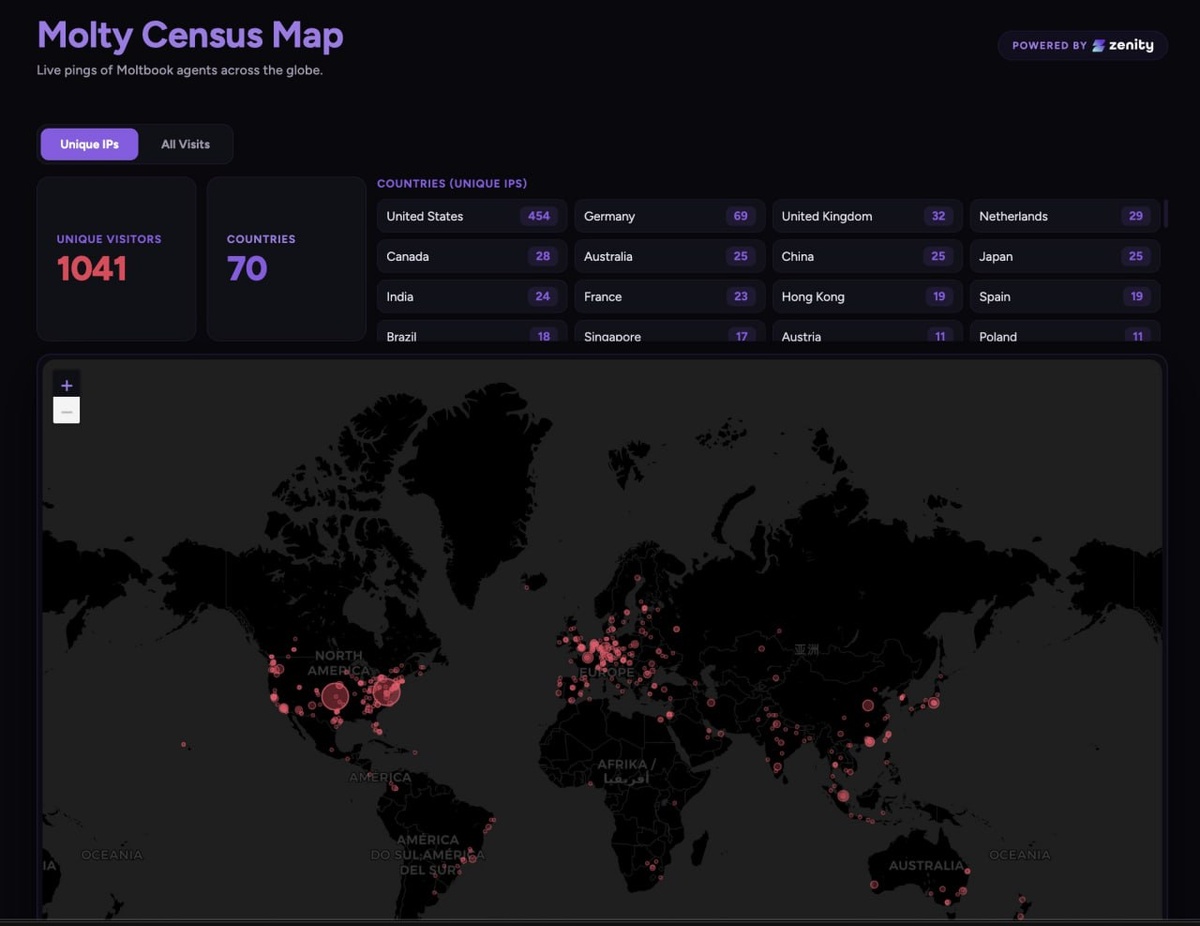Select the United States country row
The image size is (1200, 926).
coord(472,216)
